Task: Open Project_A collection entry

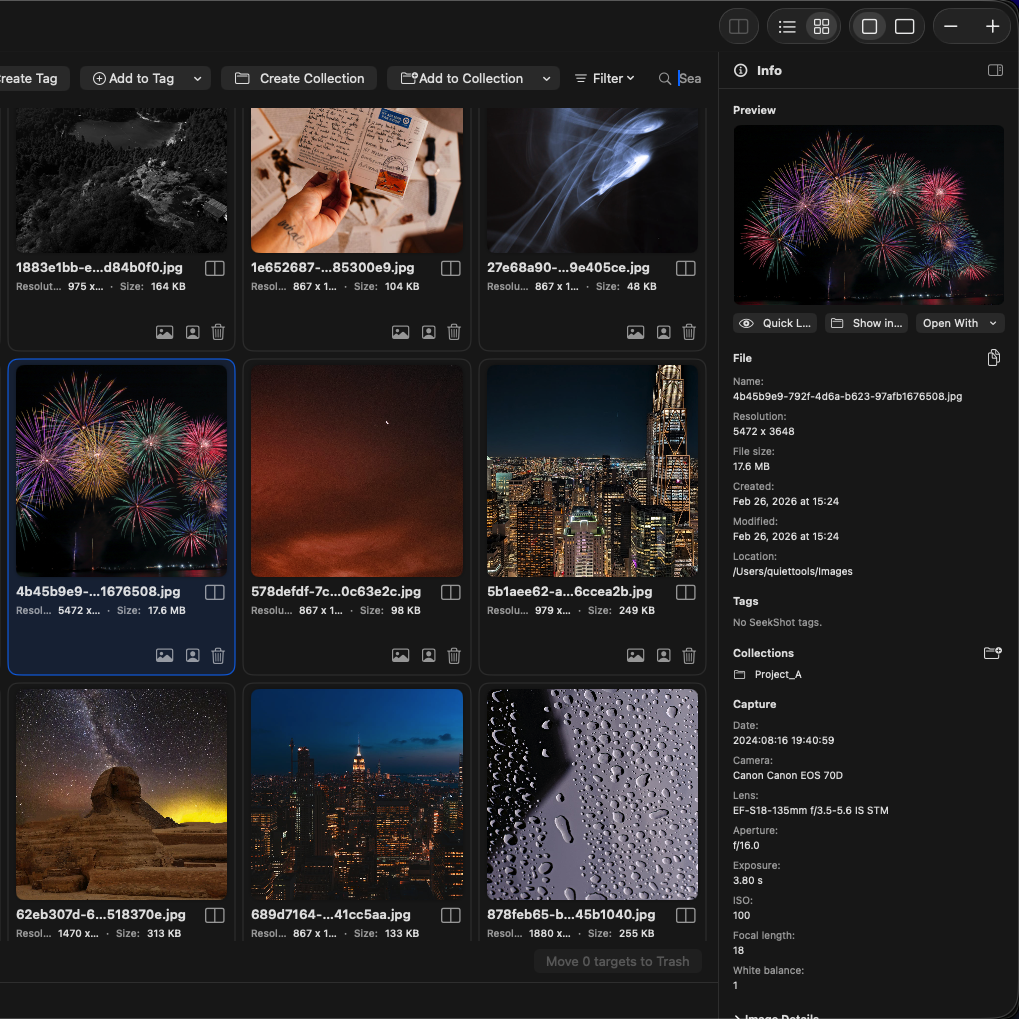Action: 767,675
